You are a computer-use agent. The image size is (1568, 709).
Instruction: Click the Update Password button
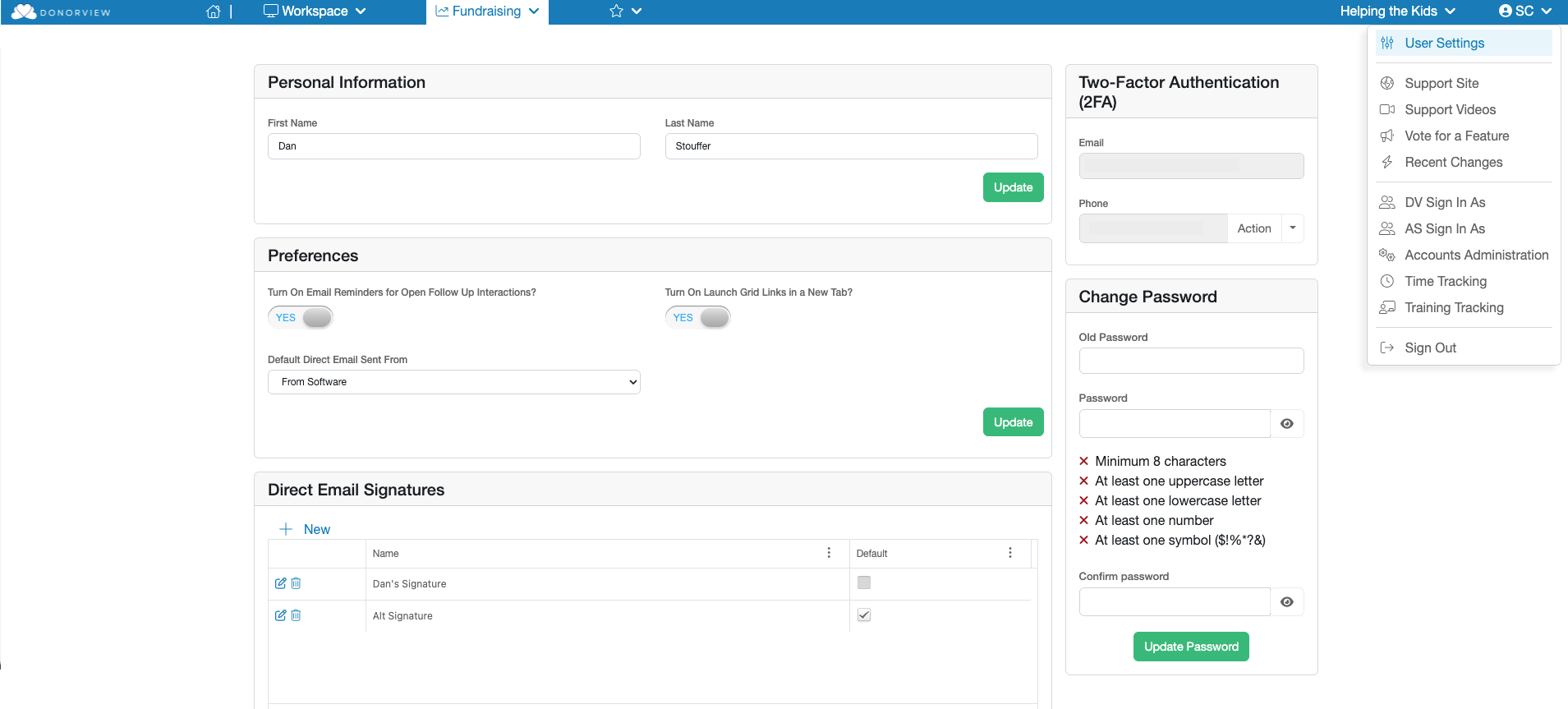tap(1191, 647)
